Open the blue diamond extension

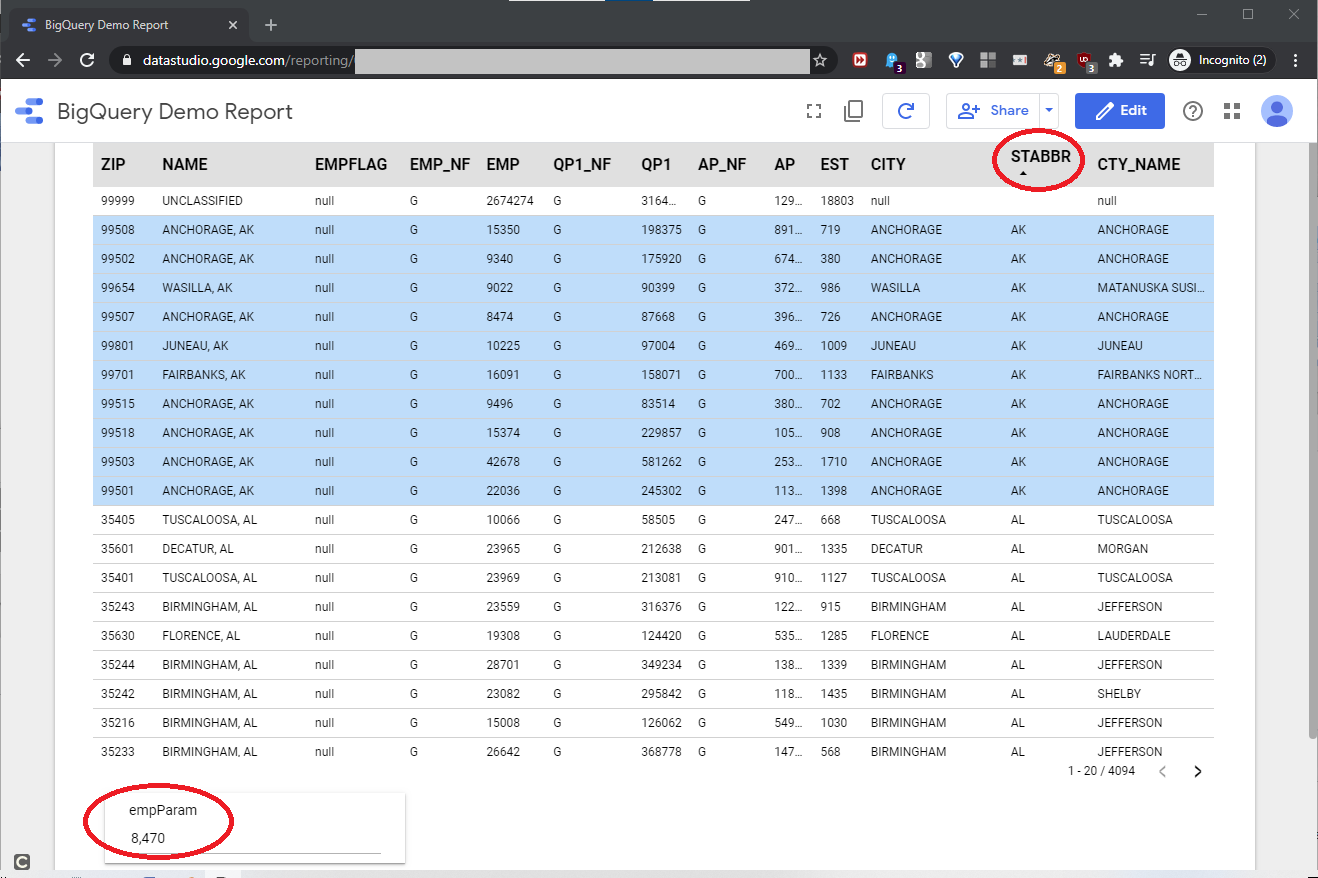[956, 60]
